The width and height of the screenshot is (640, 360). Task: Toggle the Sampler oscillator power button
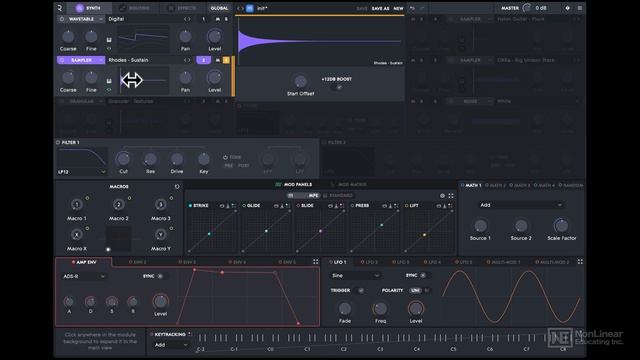coord(62,60)
